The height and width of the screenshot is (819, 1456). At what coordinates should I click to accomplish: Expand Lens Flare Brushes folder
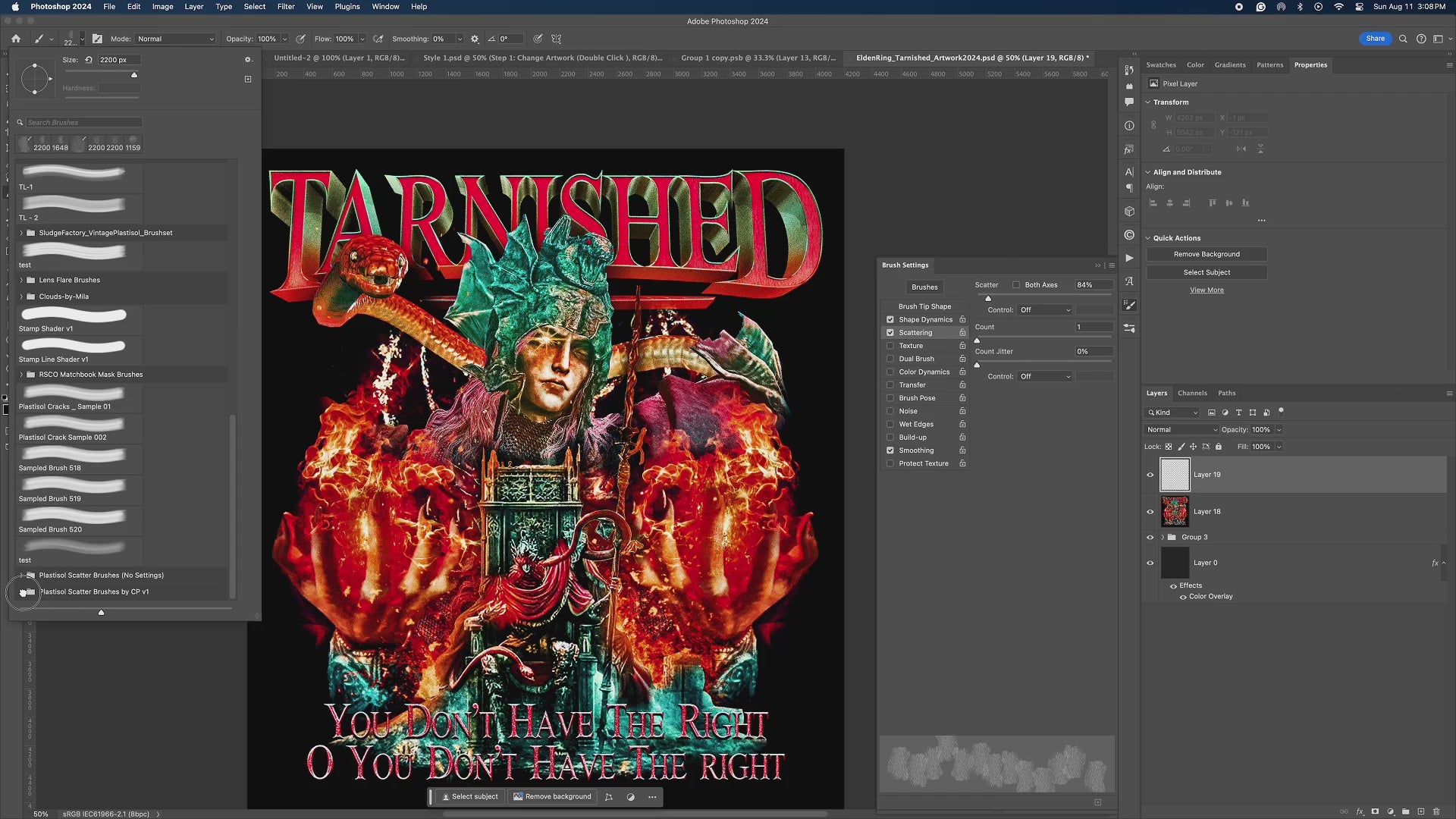21,280
